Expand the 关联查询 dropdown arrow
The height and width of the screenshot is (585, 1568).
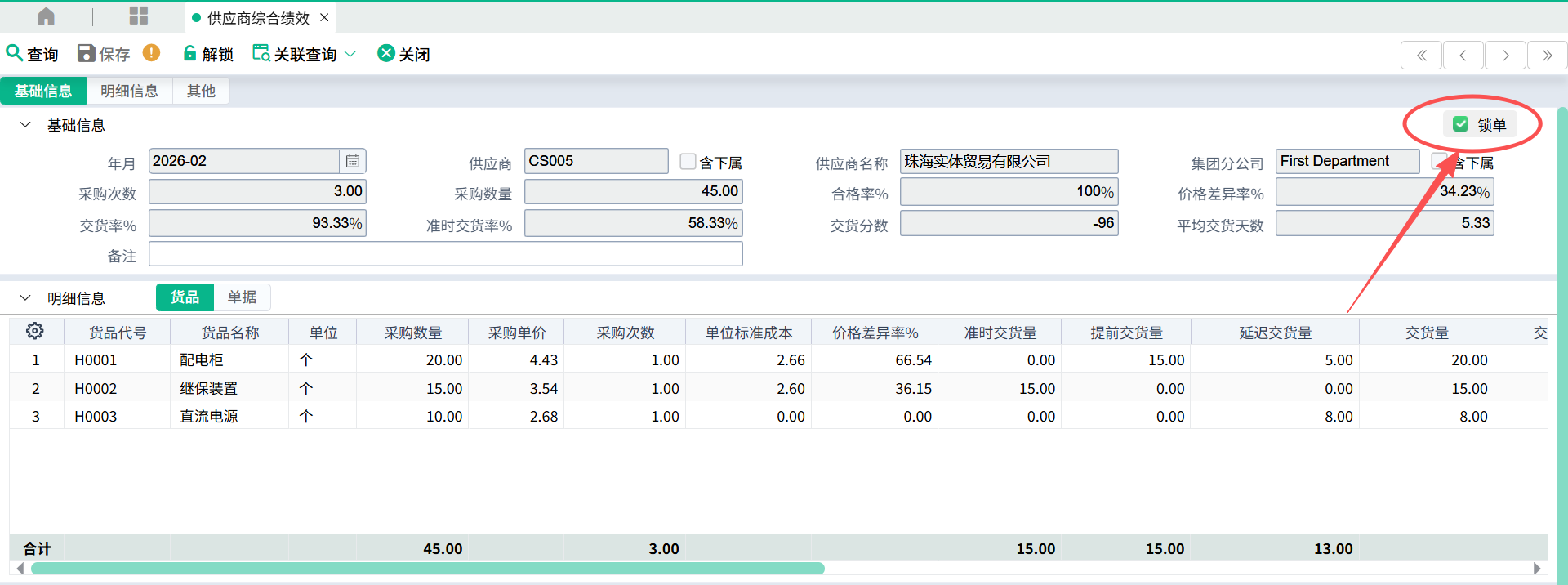[x=350, y=54]
